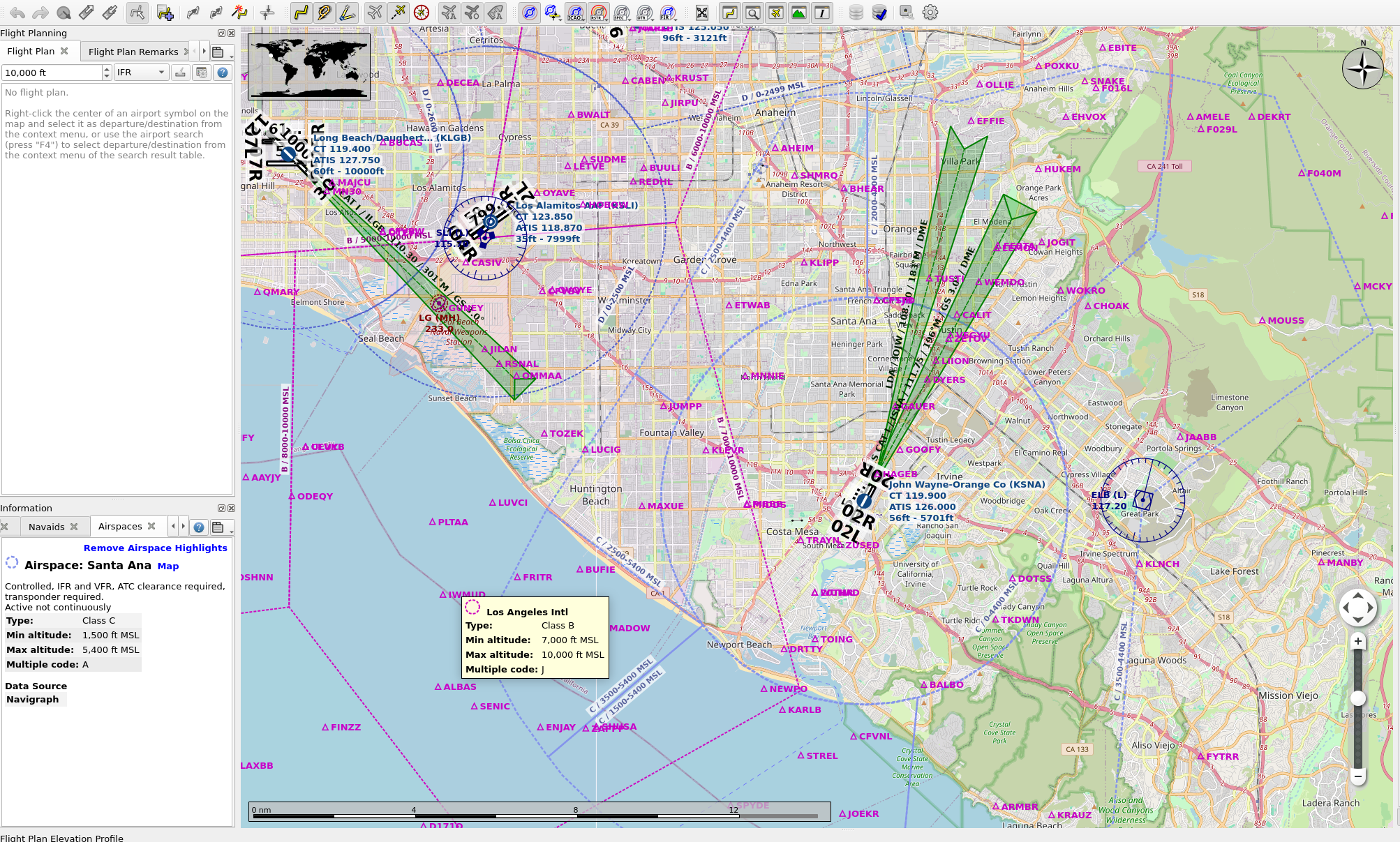Click the compass rose on the map

click(1362, 68)
